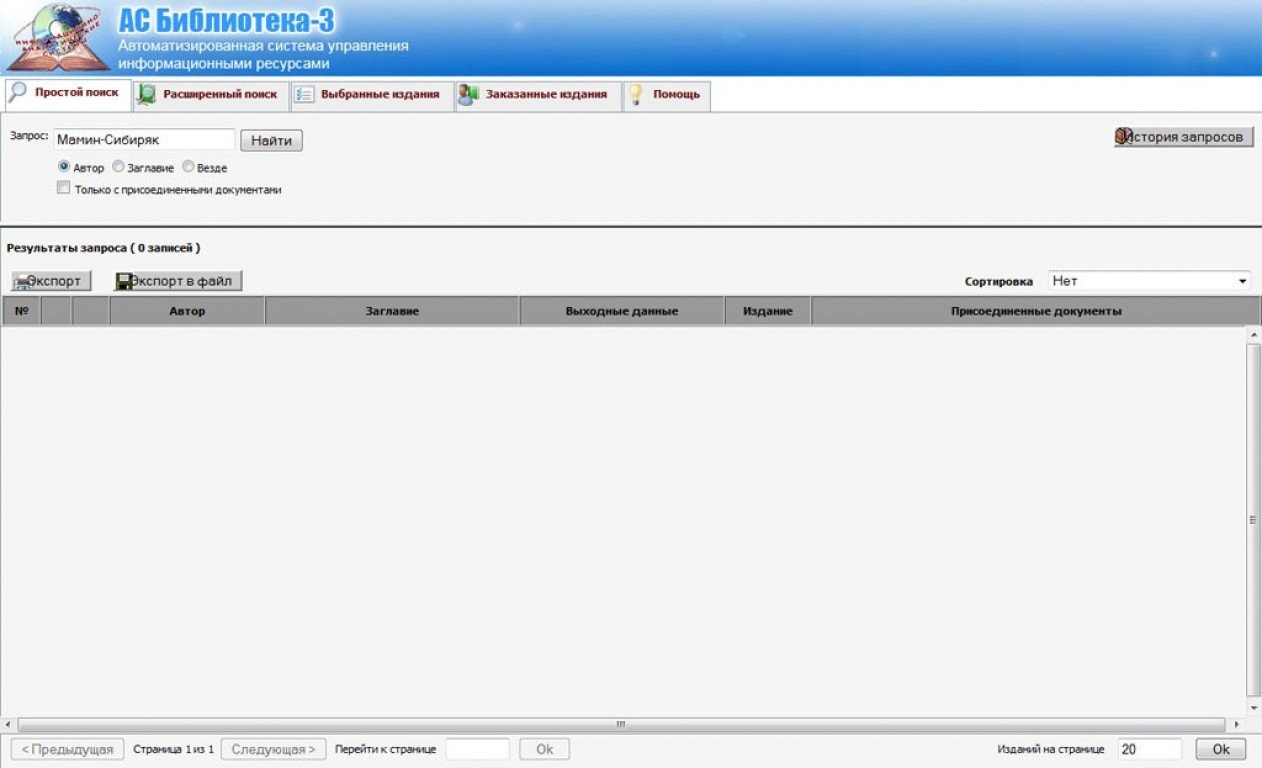Select the Автор radio button
This screenshot has height=768, width=1262.
(64, 167)
